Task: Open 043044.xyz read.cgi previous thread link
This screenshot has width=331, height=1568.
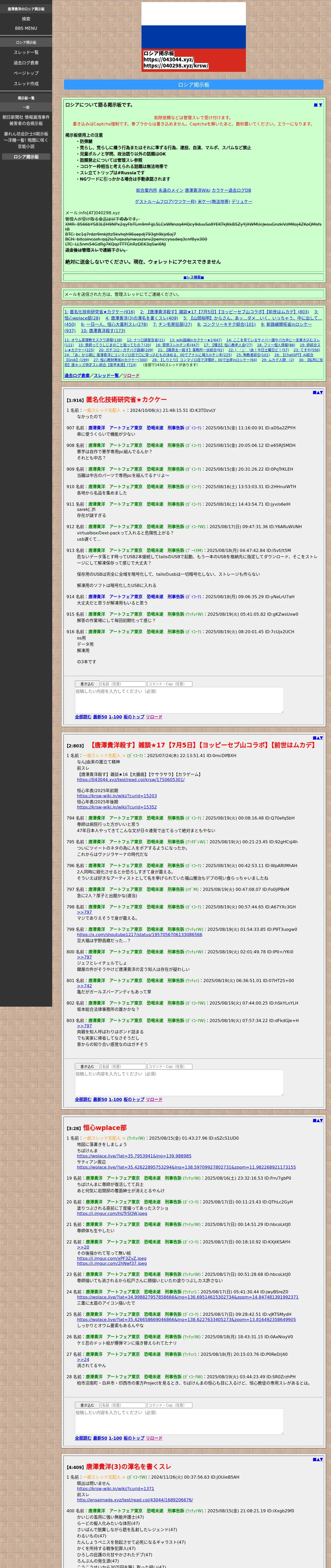Action: coord(131,780)
